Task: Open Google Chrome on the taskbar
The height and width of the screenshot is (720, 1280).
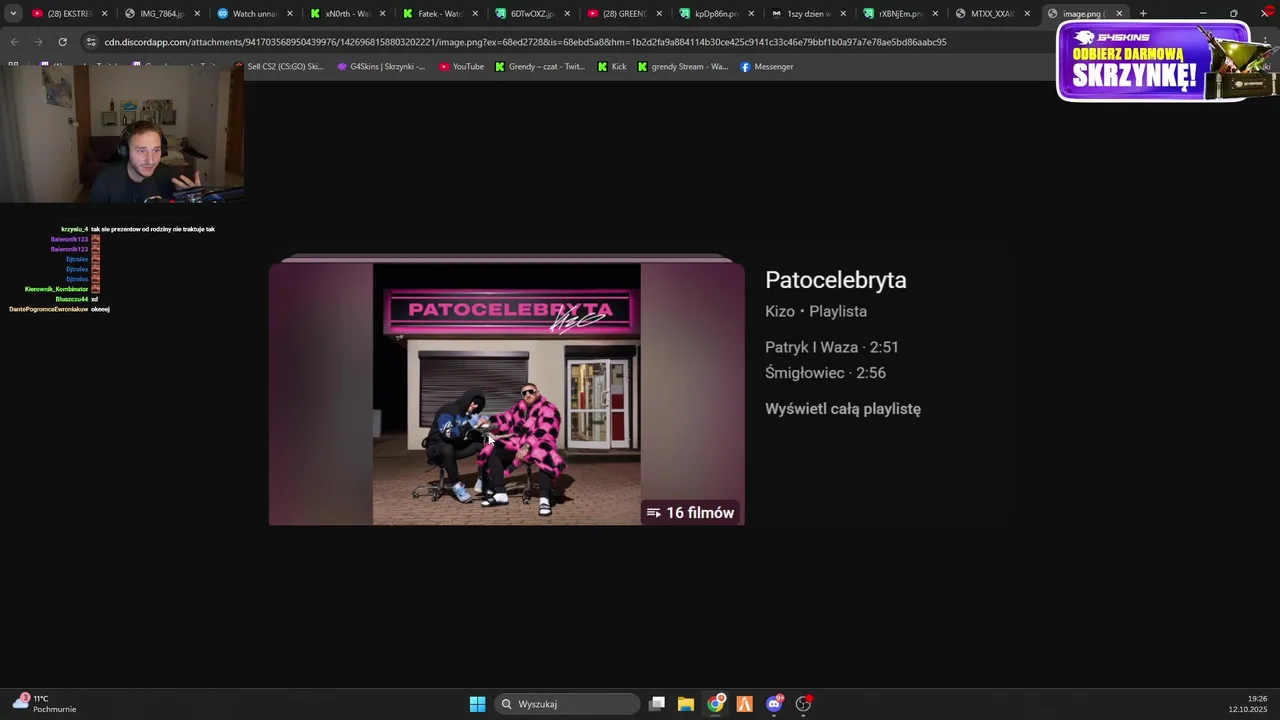Action: 716,704
